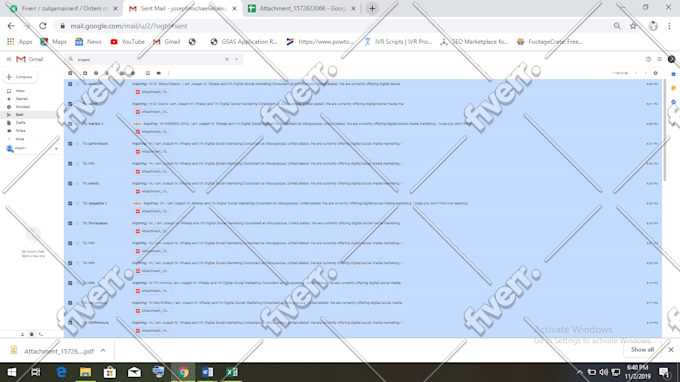The image size is (680, 382).
Task: Archive the selected conversations
Action: (85, 73)
